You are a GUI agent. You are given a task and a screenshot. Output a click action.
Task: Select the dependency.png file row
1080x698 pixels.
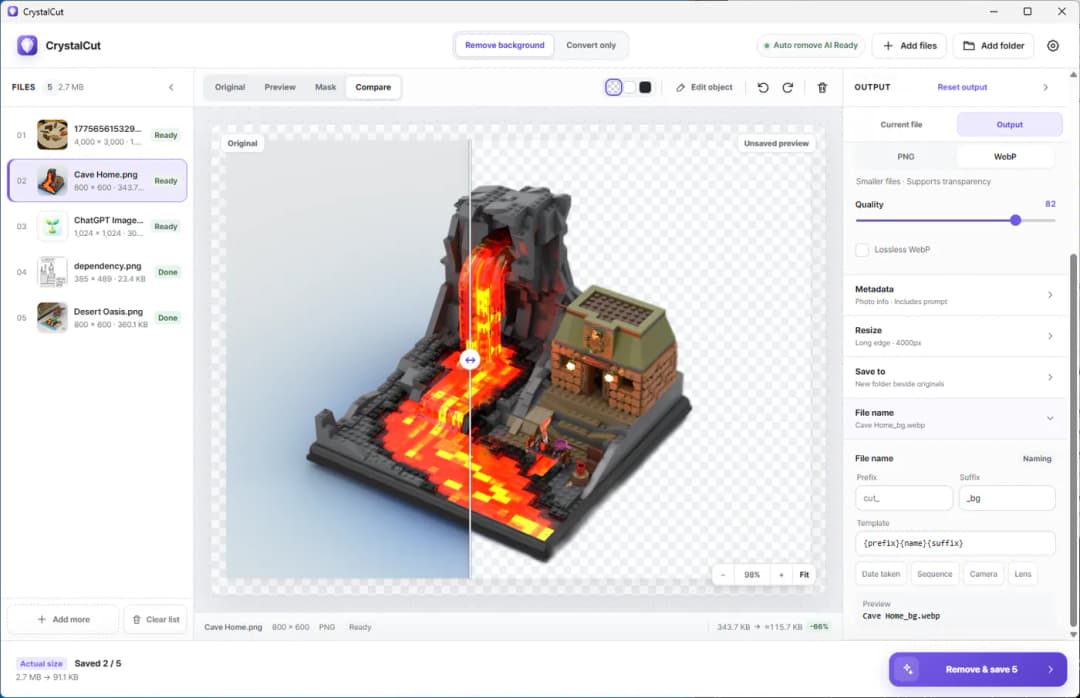(97, 272)
